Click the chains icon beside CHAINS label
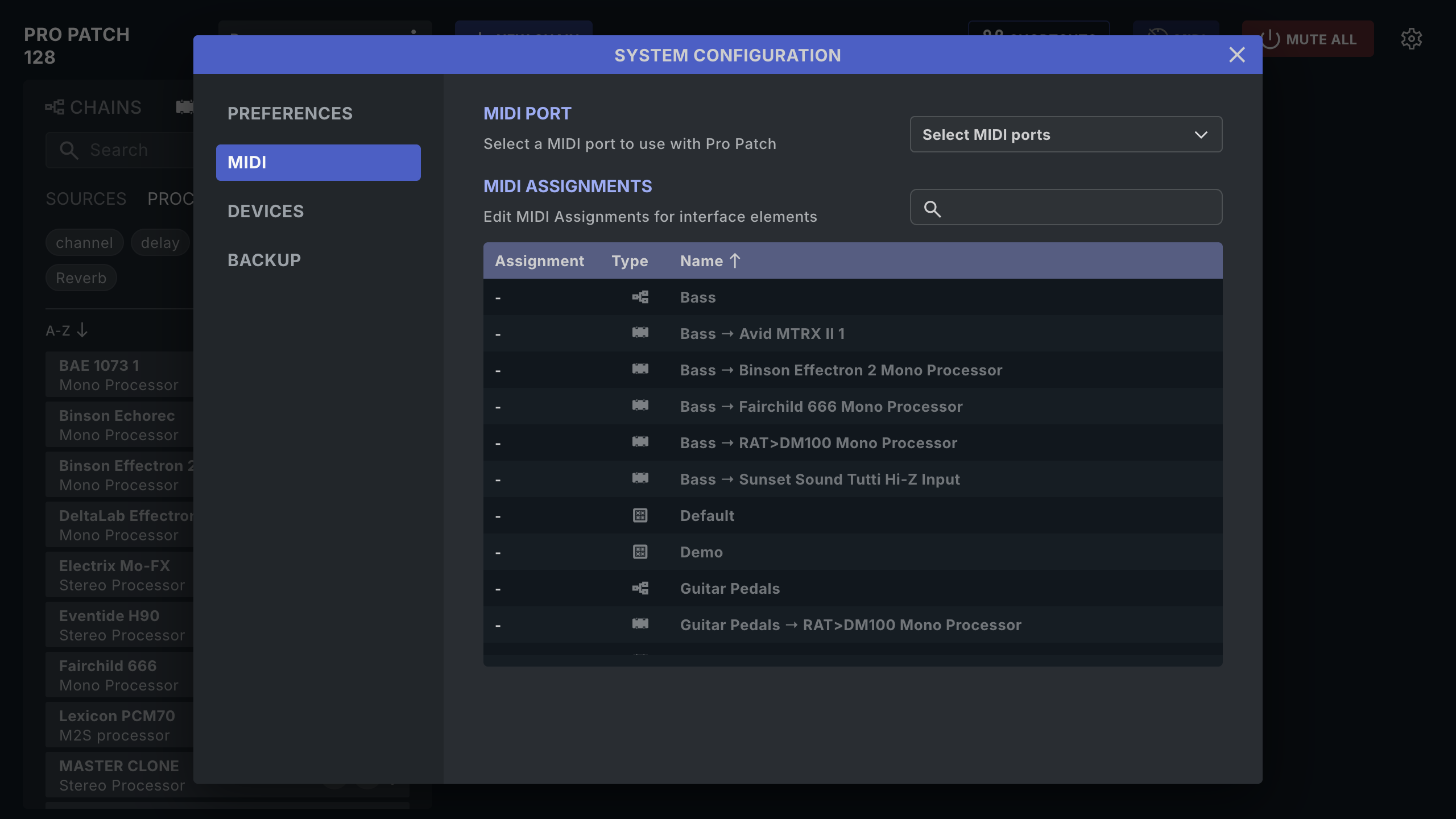The width and height of the screenshot is (1456, 819). pos(55,107)
